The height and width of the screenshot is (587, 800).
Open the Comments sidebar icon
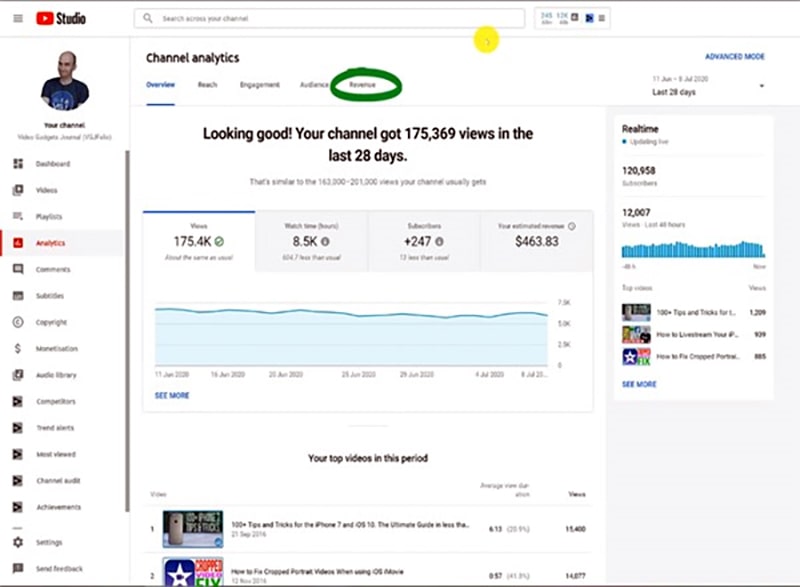(18, 269)
